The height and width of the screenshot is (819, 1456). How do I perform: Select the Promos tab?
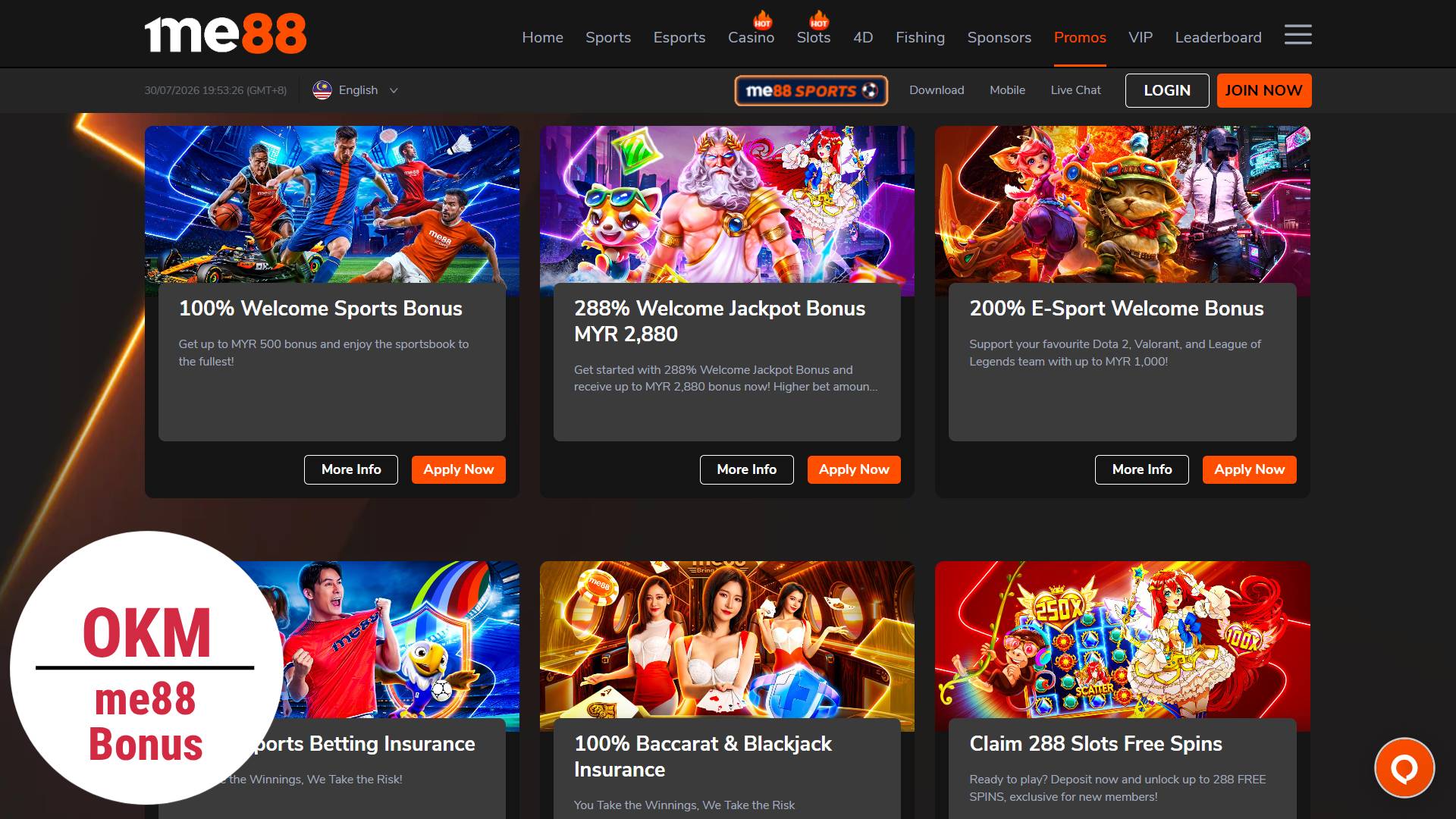point(1080,37)
